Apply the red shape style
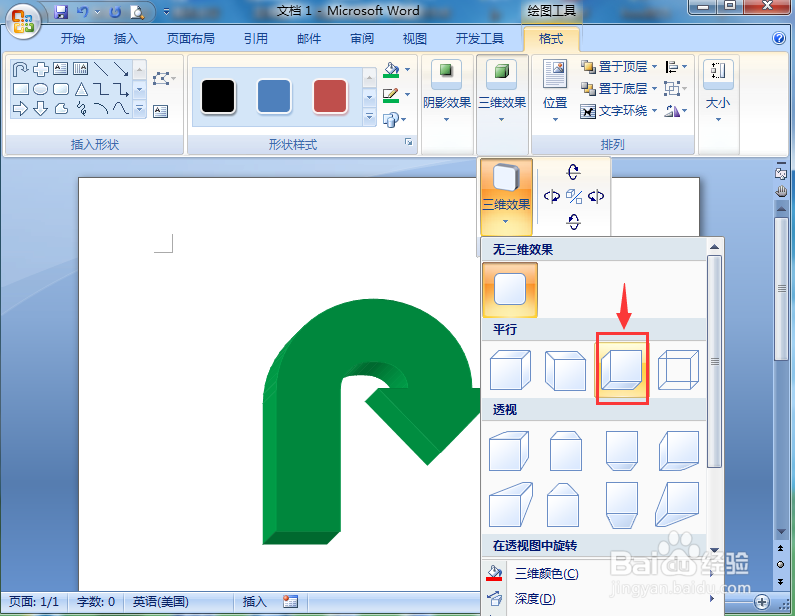The height and width of the screenshot is (616, 795). [330, 96]
